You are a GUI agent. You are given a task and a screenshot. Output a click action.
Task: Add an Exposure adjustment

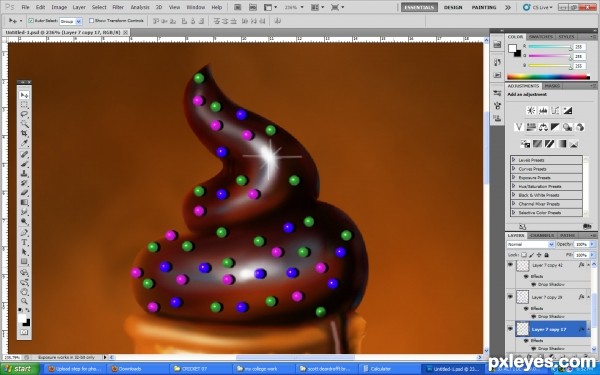(568, 111)
